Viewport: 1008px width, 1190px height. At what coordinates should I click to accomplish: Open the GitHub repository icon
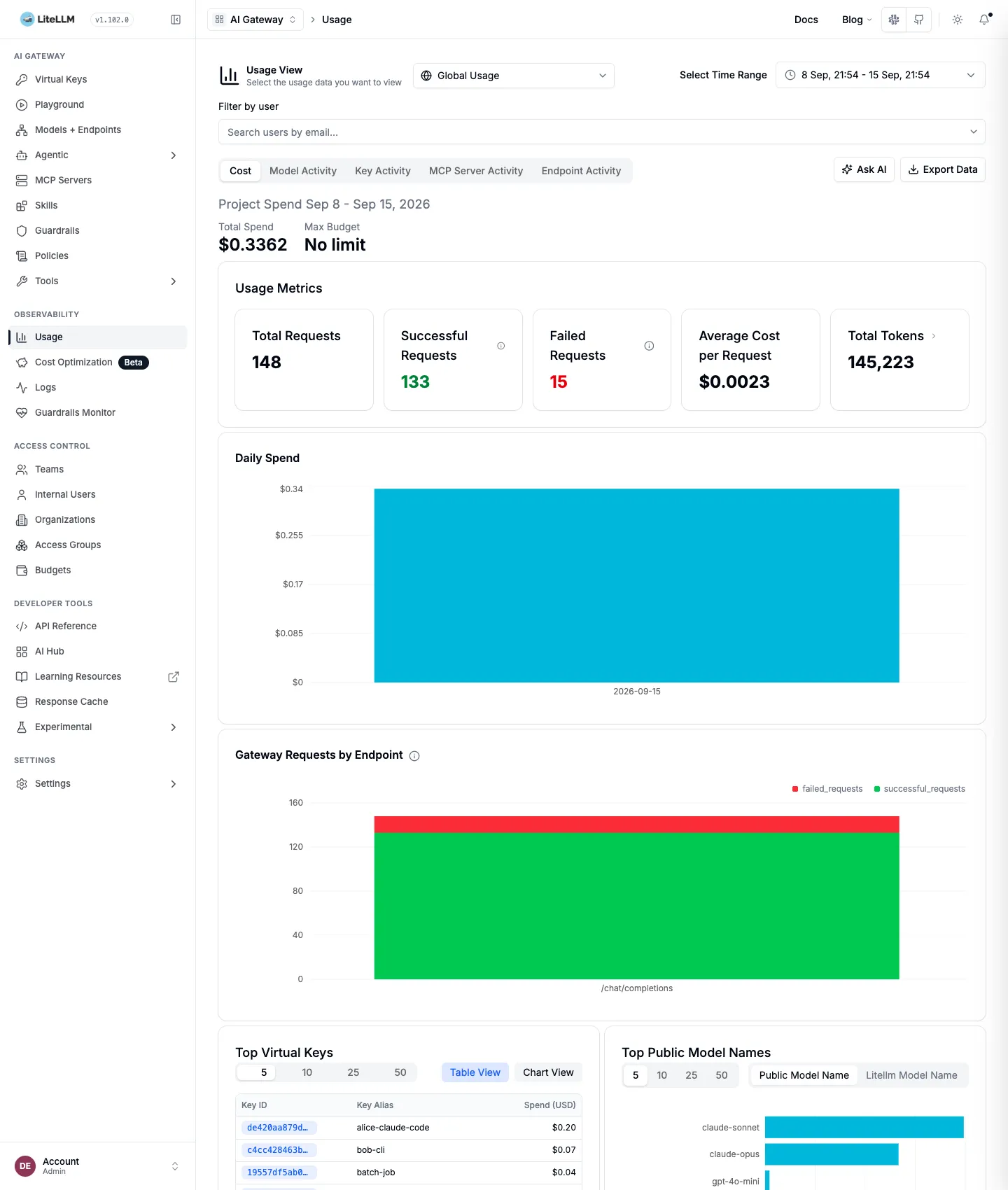[x=919, y=20]
